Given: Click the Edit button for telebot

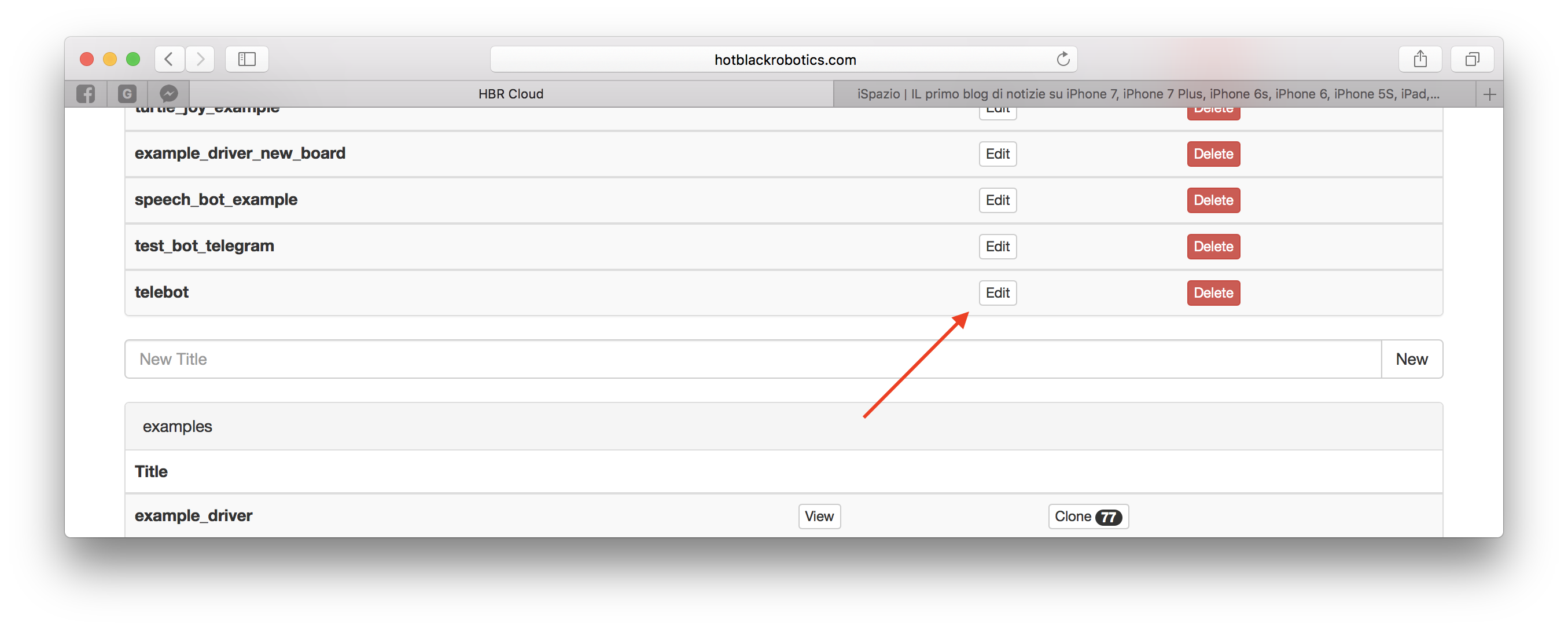Looking at the screenshot, I should [998, 292].
